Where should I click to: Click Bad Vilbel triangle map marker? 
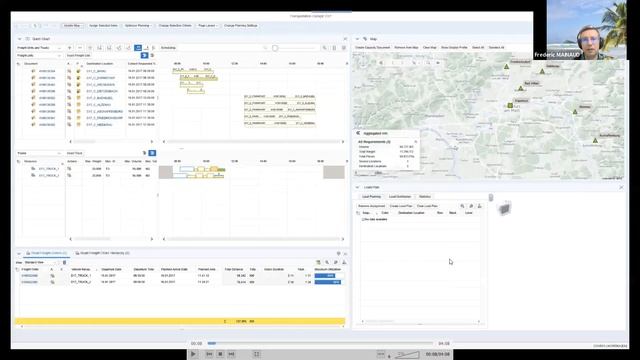click(x=520, y=88)
